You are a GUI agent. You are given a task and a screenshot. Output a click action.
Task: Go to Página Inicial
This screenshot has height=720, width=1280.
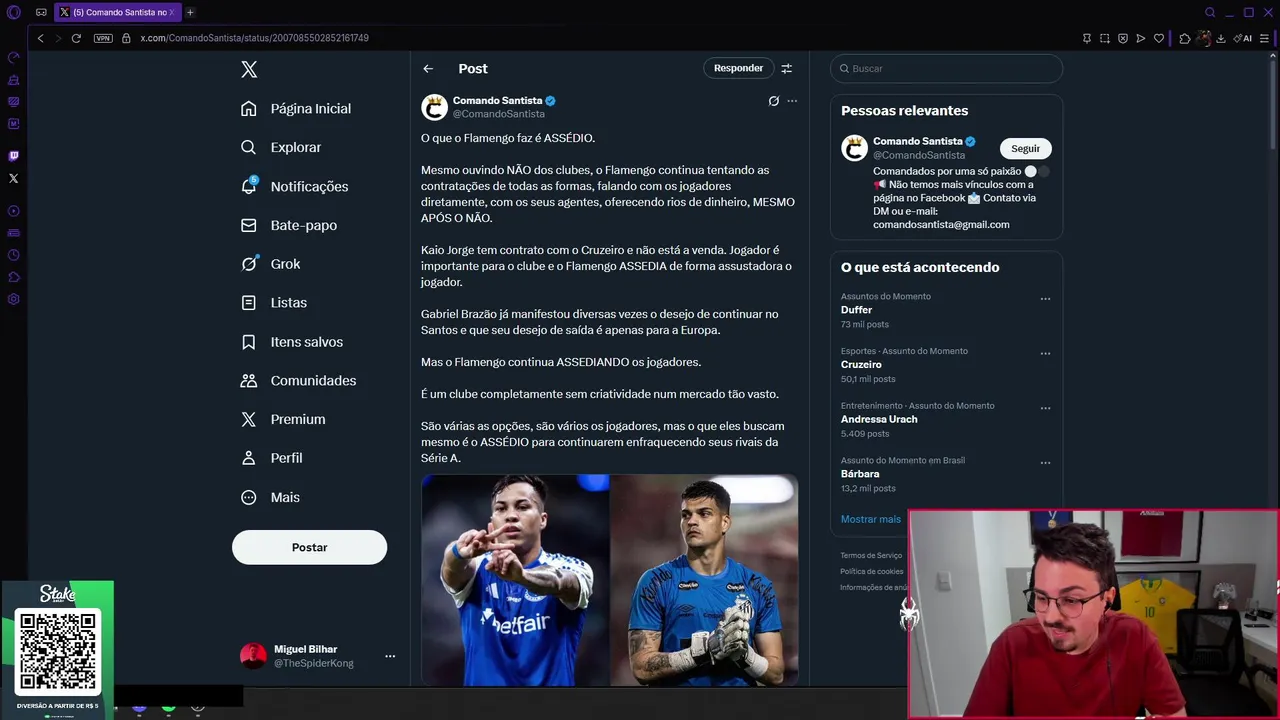(296, 108)
